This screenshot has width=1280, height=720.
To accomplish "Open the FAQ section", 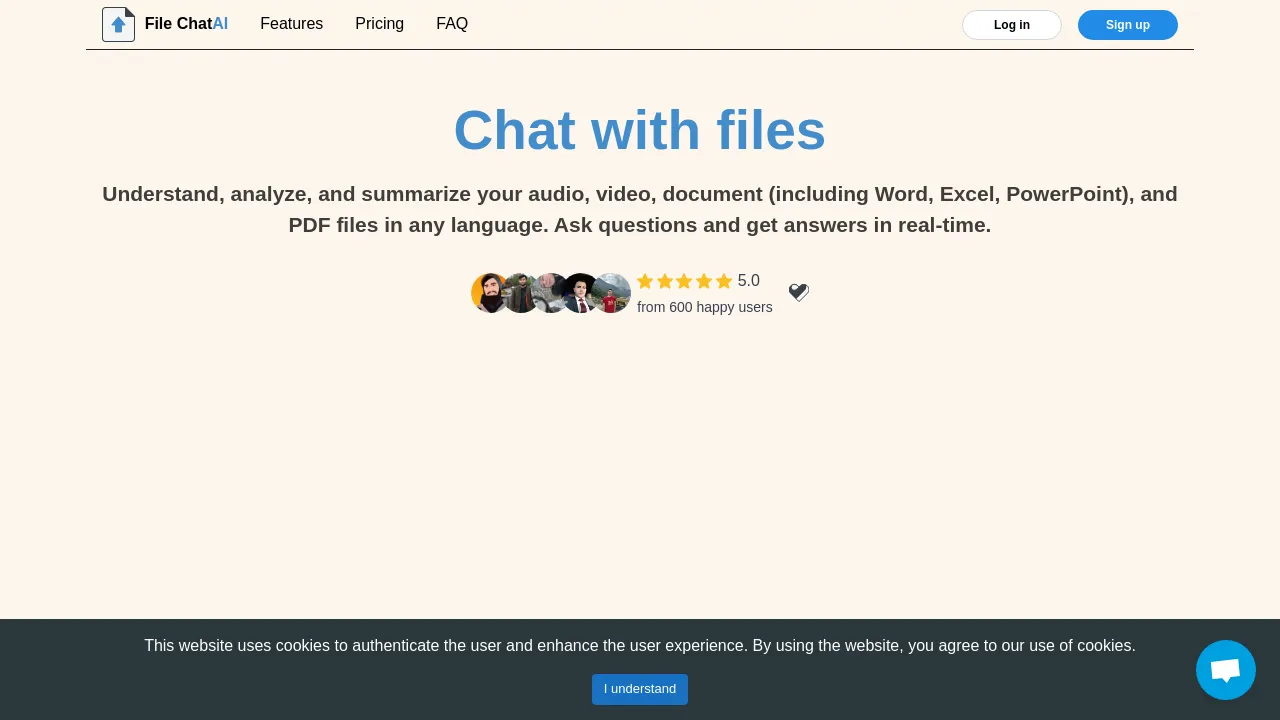I will [x=452, y=24].
